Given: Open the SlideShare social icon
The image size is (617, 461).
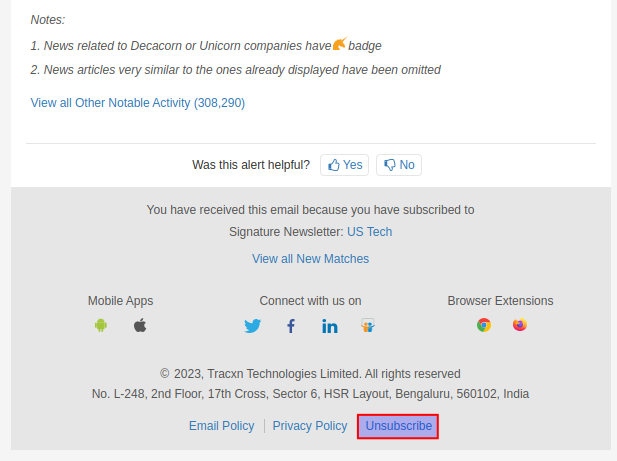Looking at the screenshot, I should pyautogui.click(x=368, y=326).
